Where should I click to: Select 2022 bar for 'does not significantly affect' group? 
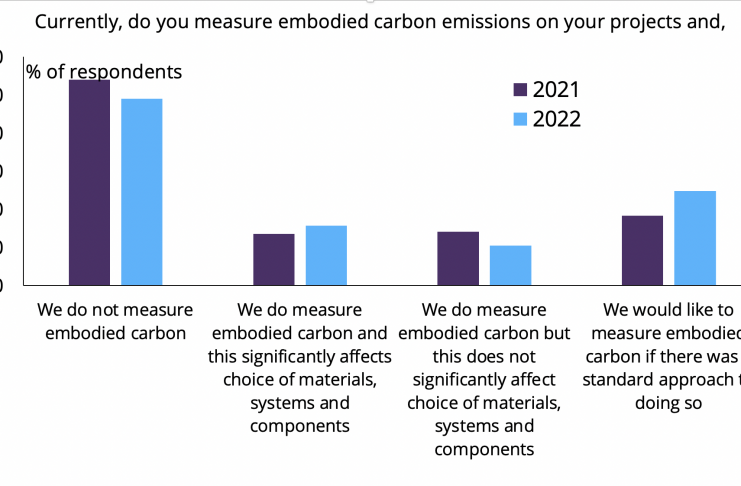(510, 265)
